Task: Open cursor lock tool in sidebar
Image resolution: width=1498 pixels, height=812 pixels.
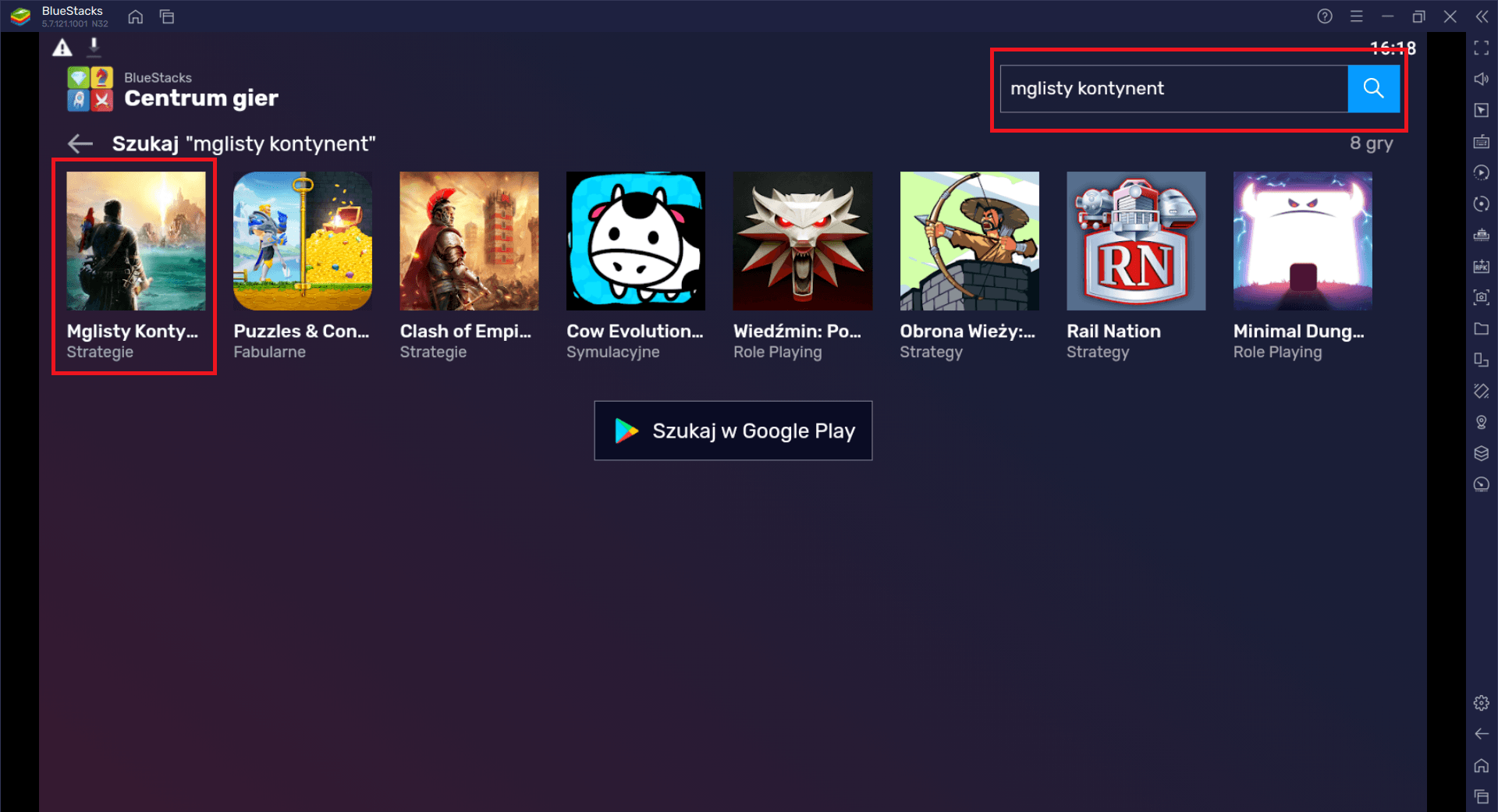Action: coord(1481,110)
